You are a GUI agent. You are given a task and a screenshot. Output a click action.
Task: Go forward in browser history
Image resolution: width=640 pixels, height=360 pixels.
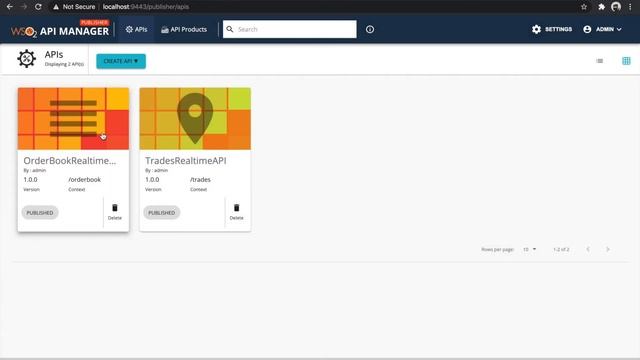tap(24, 7)
